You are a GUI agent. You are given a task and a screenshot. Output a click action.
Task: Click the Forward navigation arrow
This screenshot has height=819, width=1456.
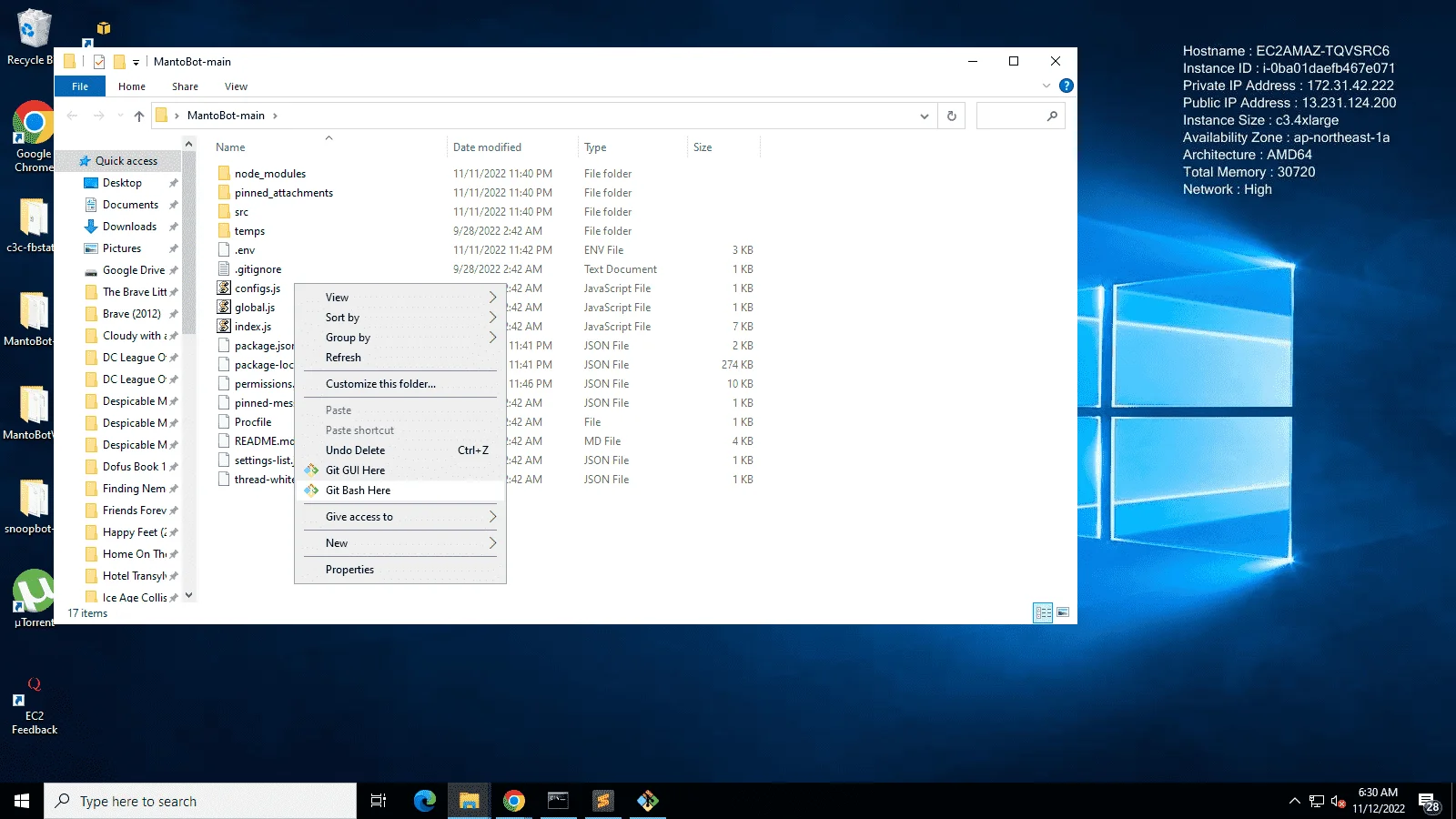point(98,116)
